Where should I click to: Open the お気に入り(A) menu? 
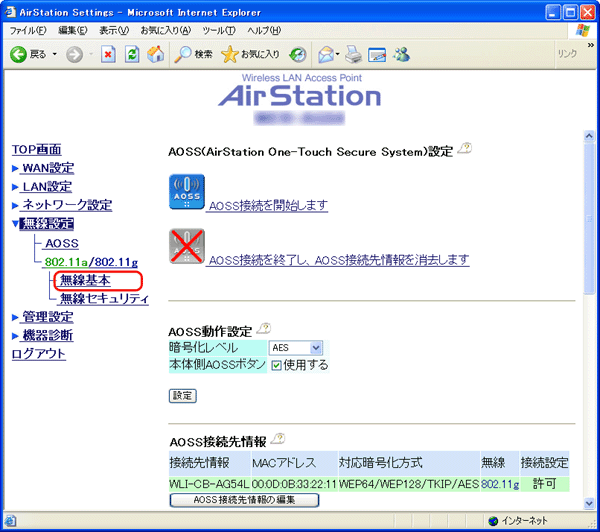pyautogui.click(x=166, y=30)
